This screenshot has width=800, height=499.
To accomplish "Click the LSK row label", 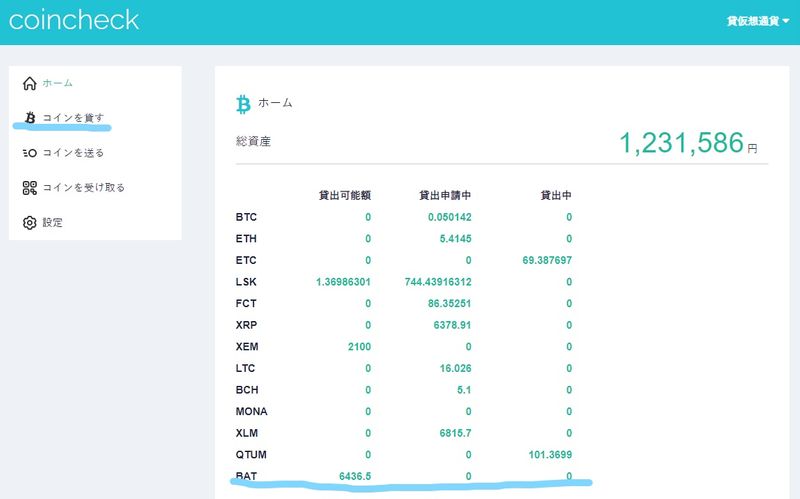I will pos(246,282).
